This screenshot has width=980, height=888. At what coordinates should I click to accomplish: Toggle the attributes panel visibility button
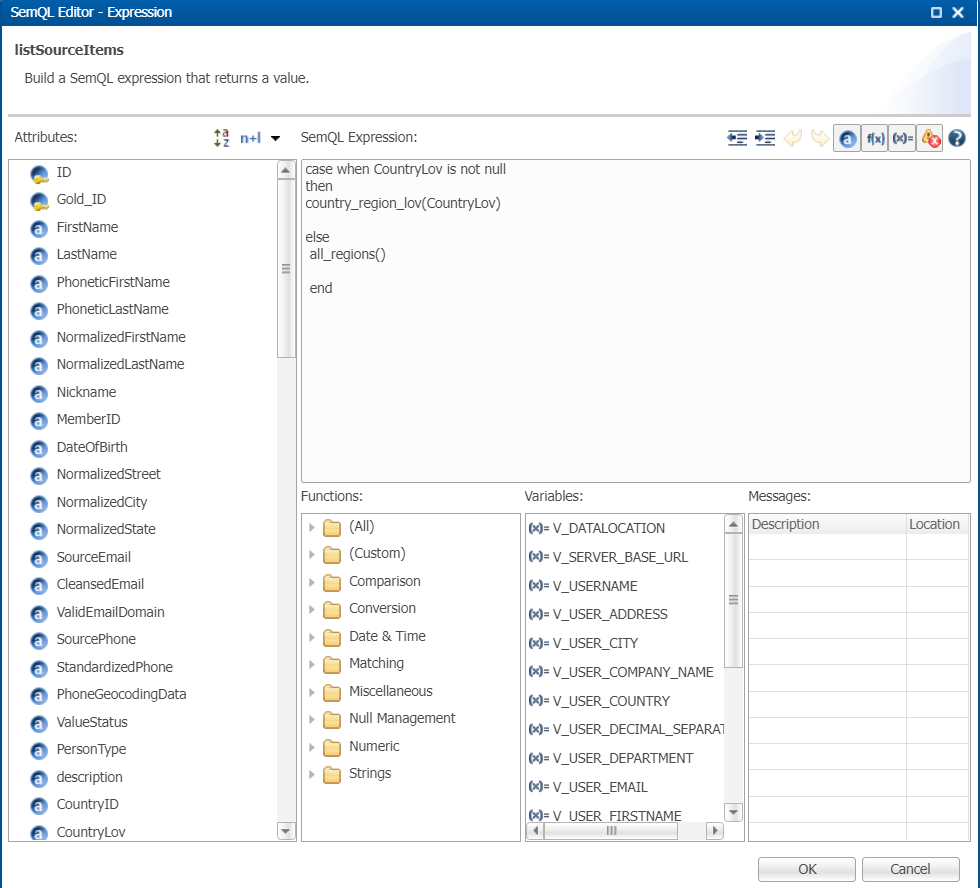pos(847,138)
